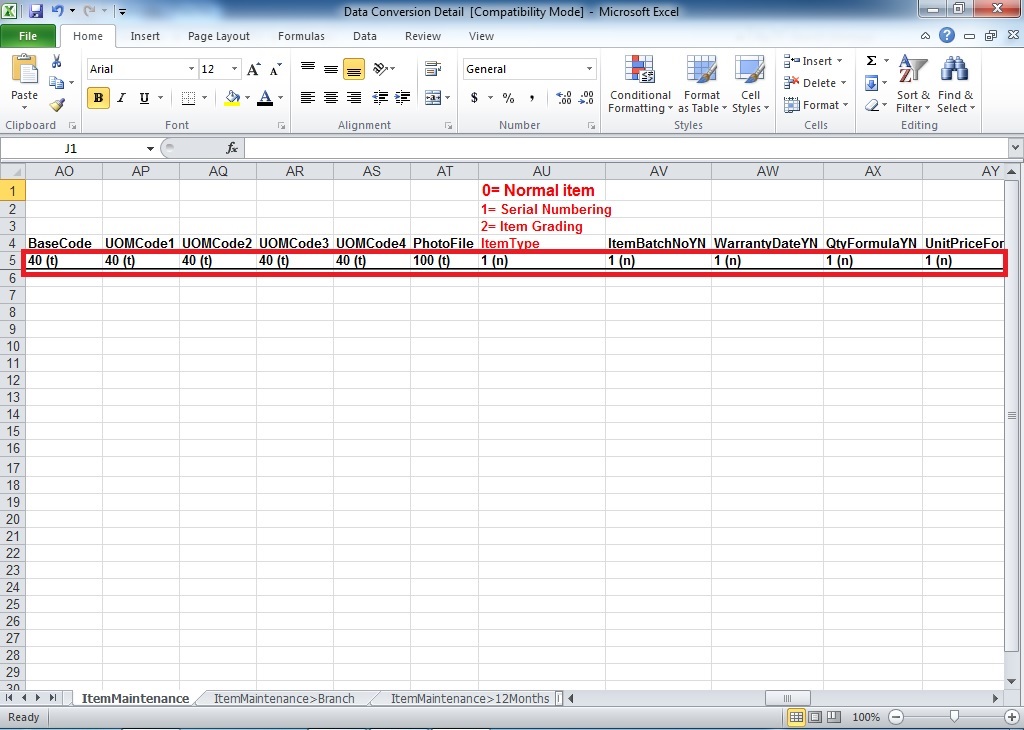The width and height of the screenshot is (1024, 730).
Task: Open the General number format dropdown
Action: [x=589, y=69]
